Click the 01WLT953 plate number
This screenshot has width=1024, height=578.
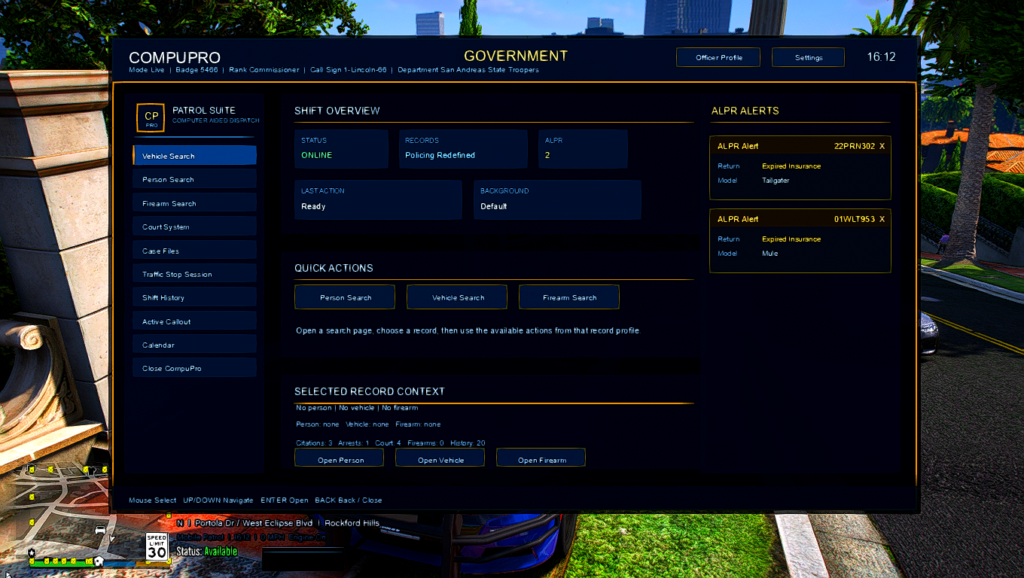854,219
